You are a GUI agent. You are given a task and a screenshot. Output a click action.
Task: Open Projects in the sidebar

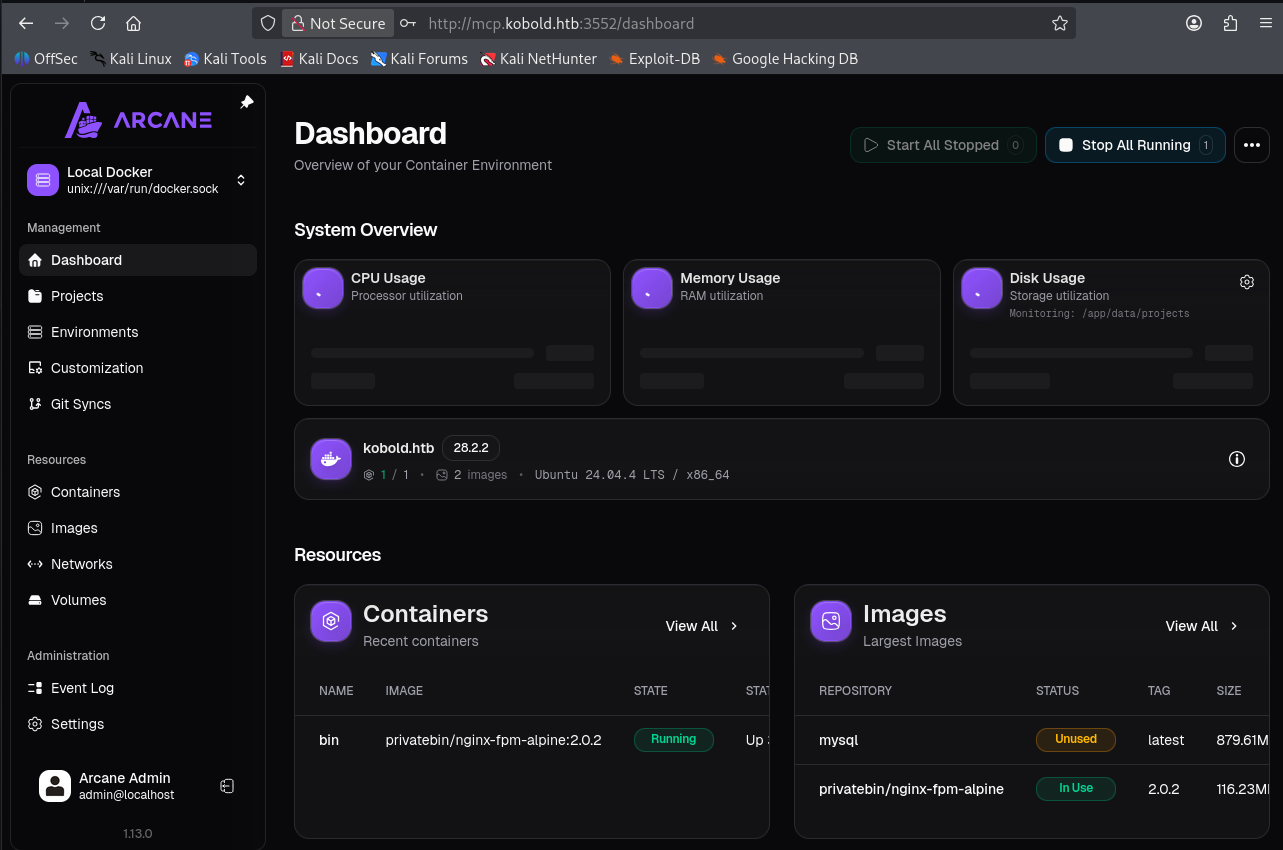coord(77,296)
